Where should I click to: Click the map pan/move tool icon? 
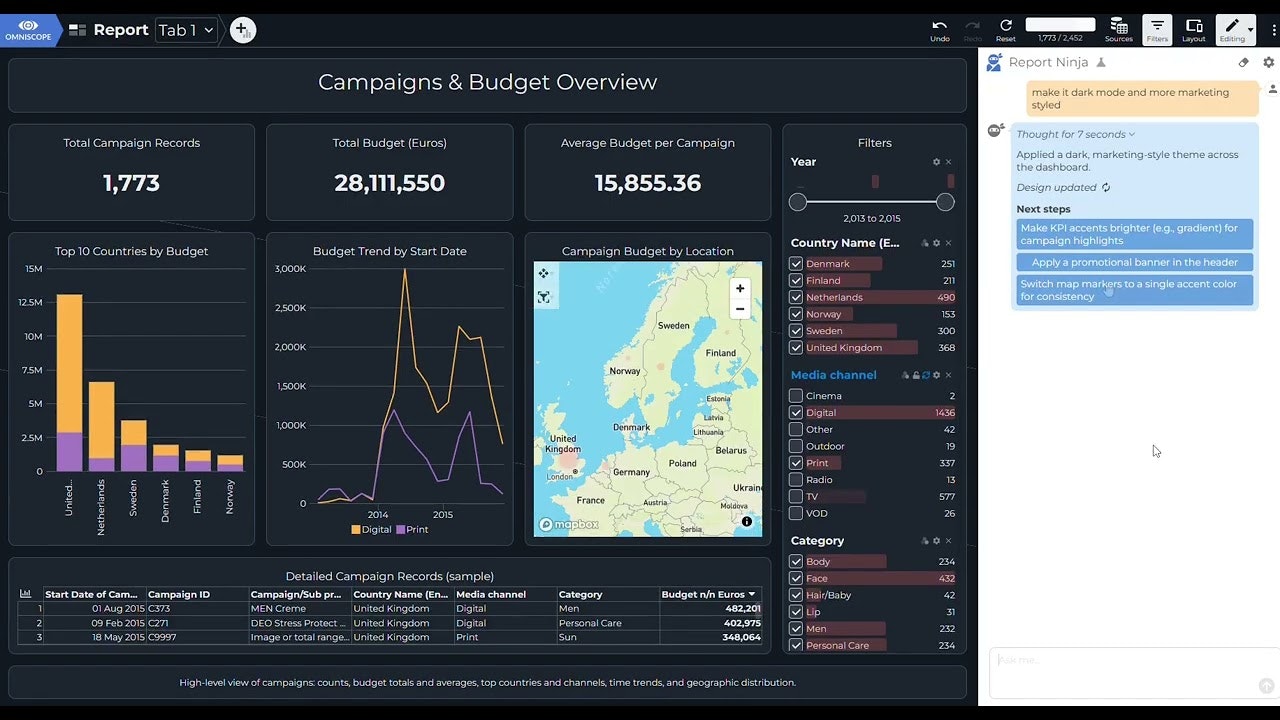(544, 273)
